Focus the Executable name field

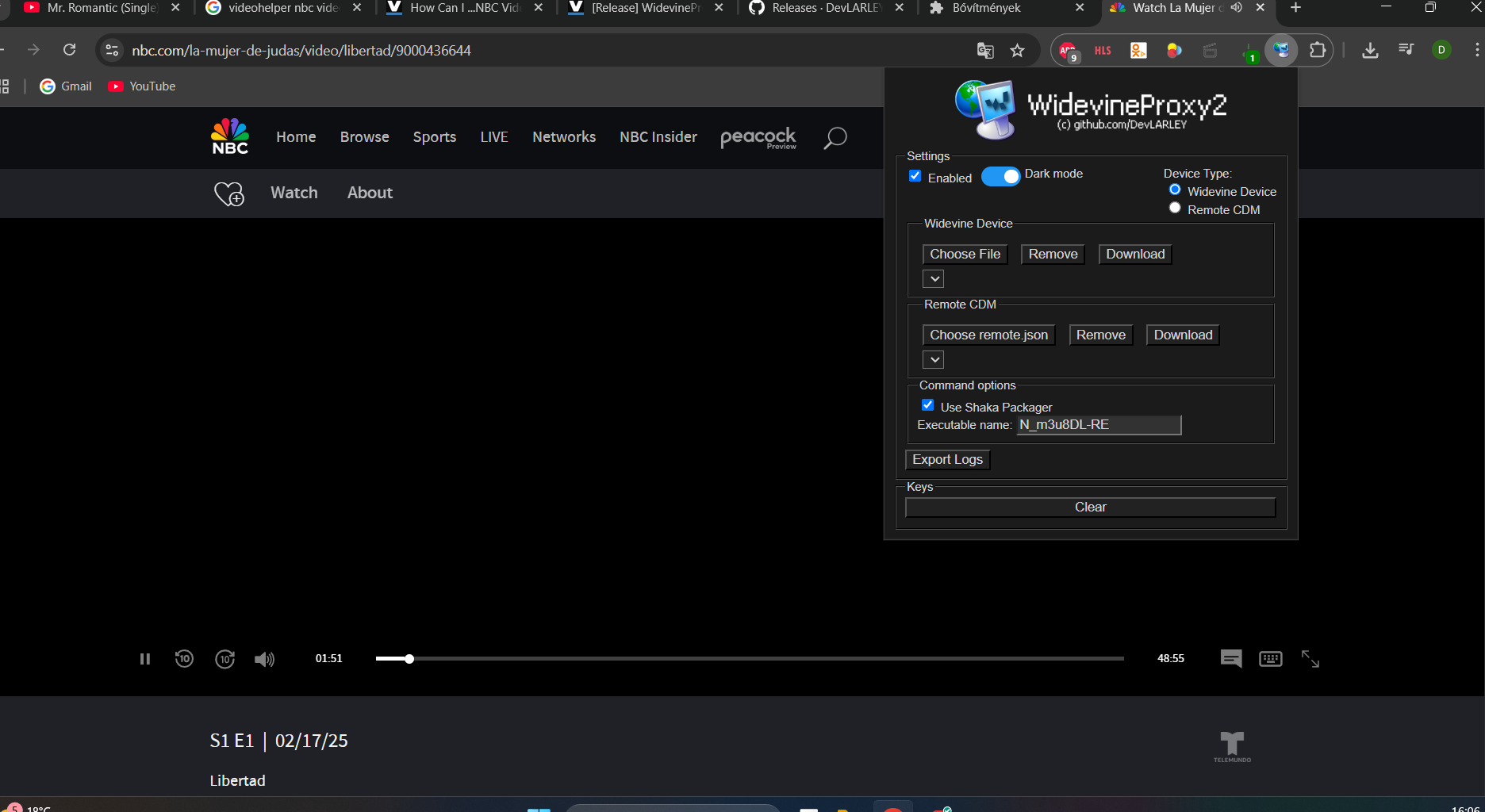tap(1099, 425)
